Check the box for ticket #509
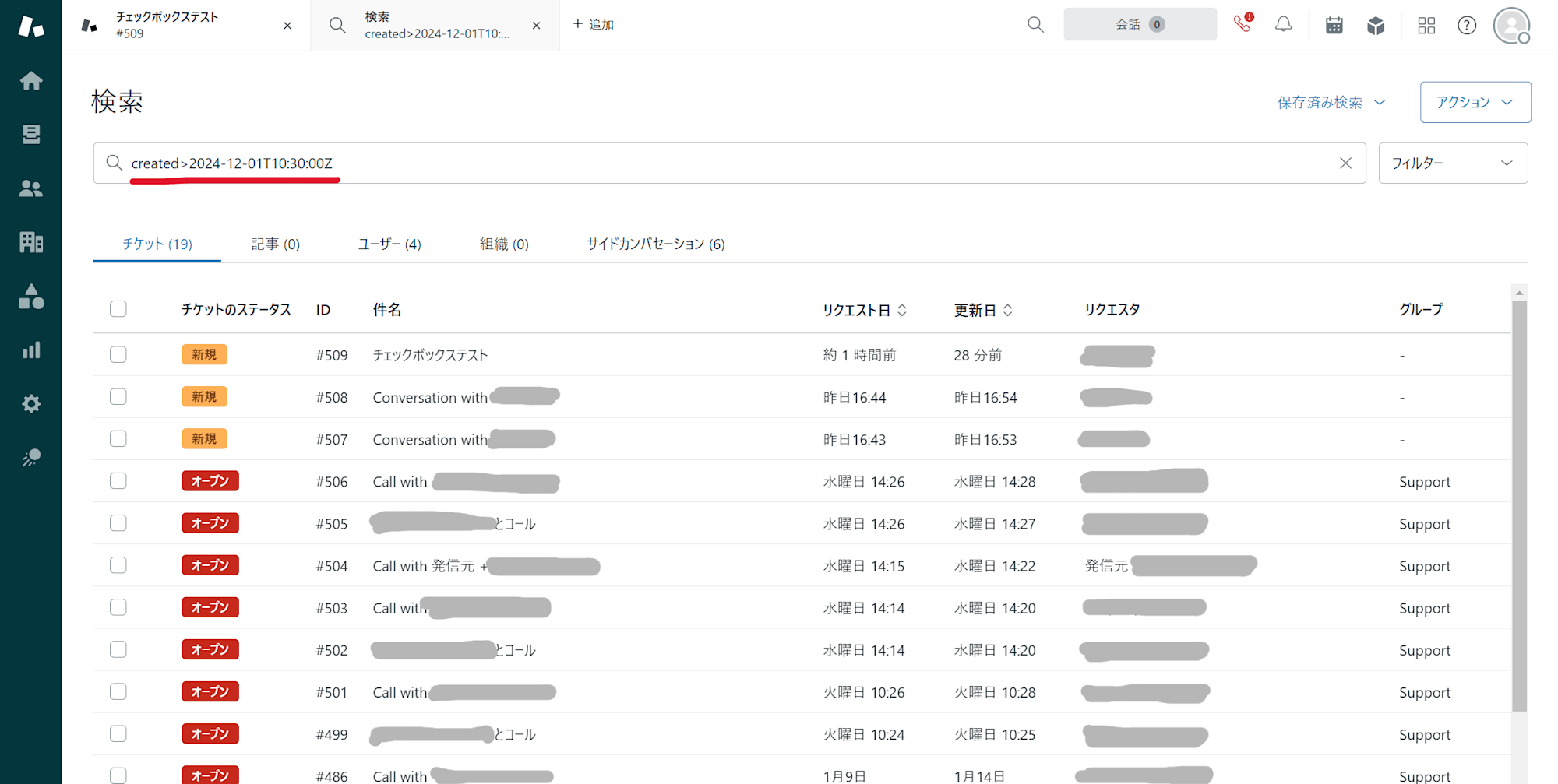Viewport: 1558px width, 784px height. coord(118,354)
